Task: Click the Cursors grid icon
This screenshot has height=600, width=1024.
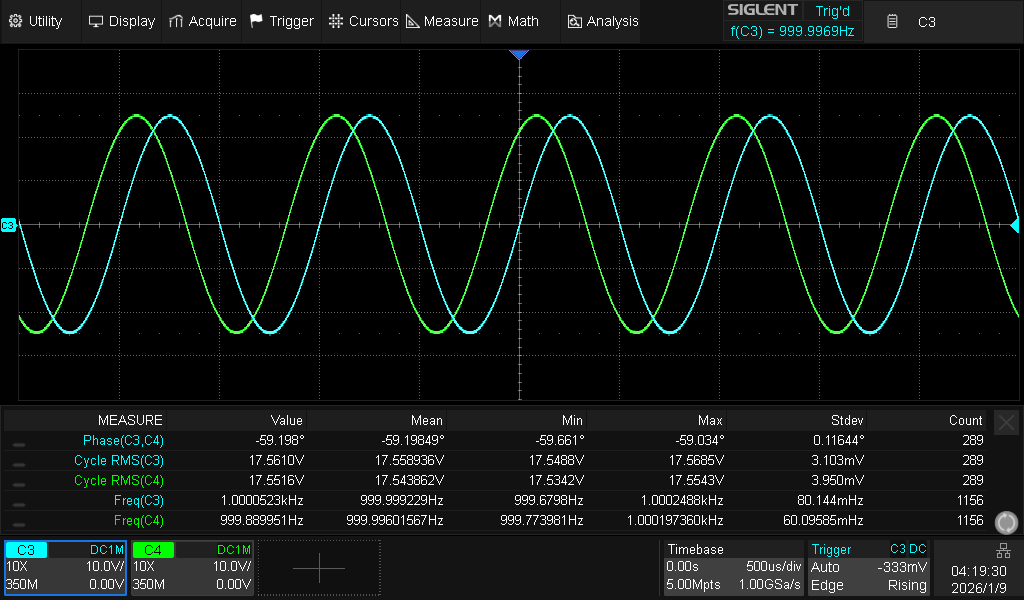Action: coord(336,21)
